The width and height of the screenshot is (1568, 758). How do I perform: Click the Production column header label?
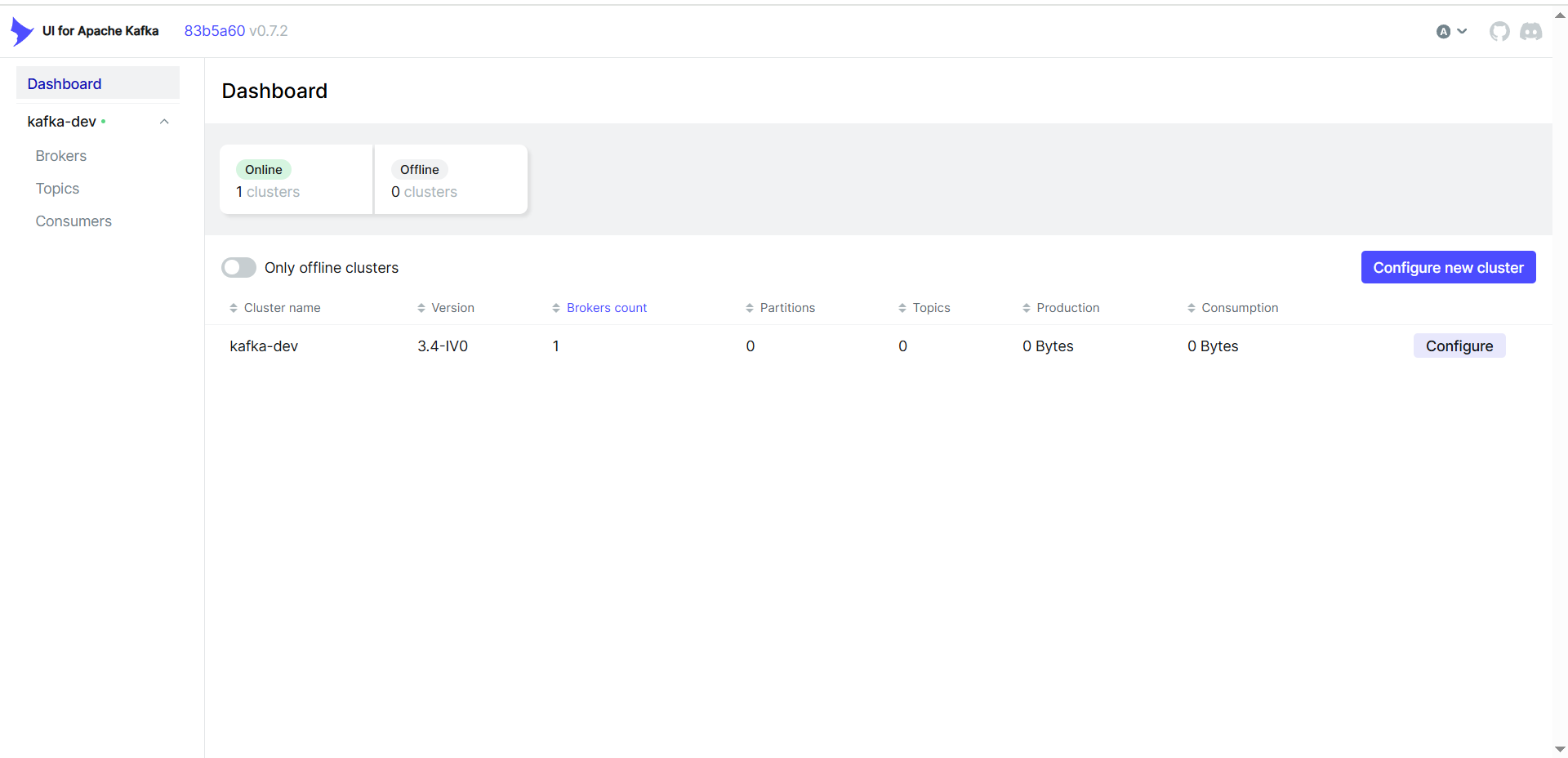[x=1068, y=308]
